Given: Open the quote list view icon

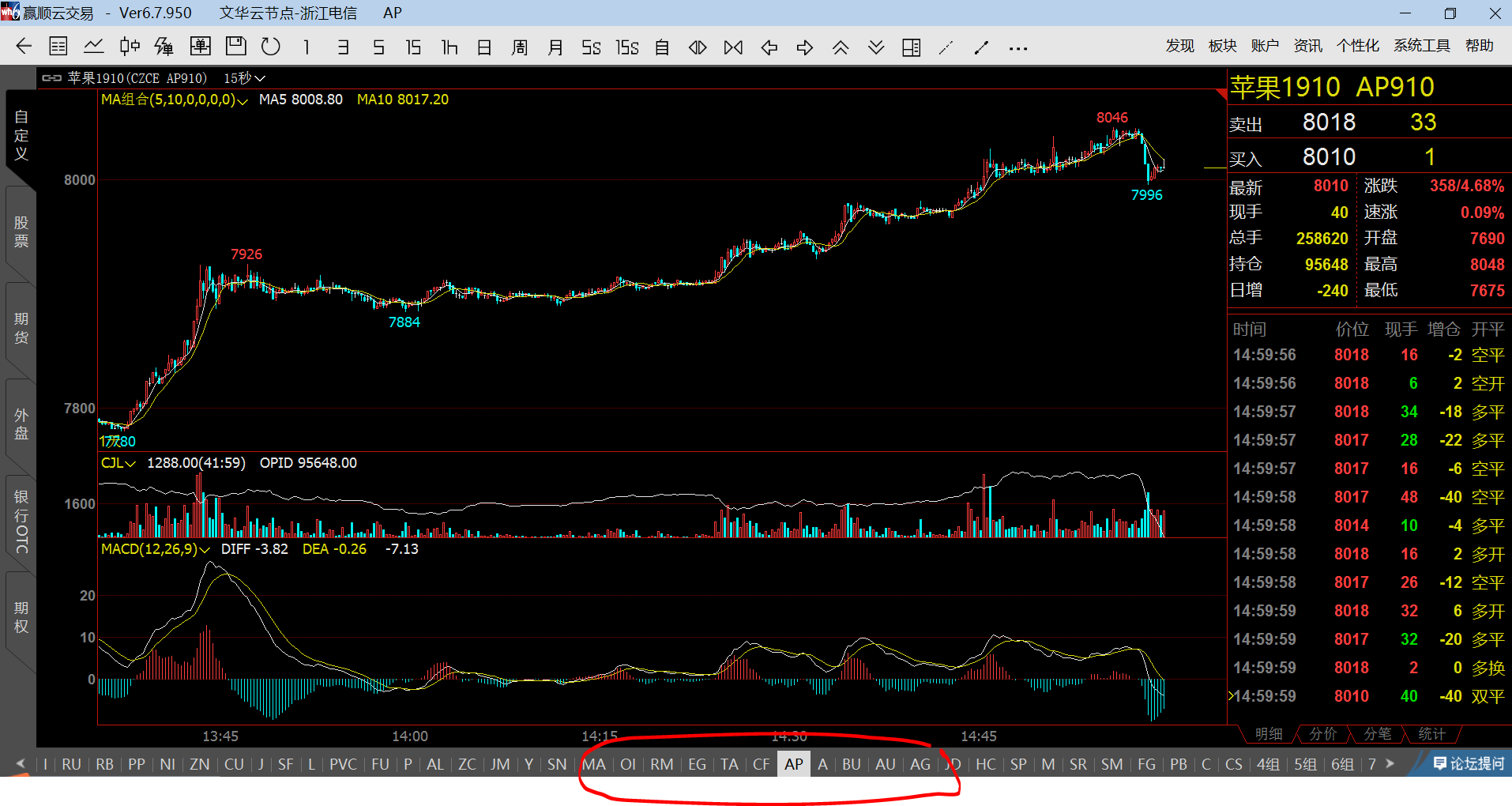Looking at the screenshot, I should coord(58,47).
